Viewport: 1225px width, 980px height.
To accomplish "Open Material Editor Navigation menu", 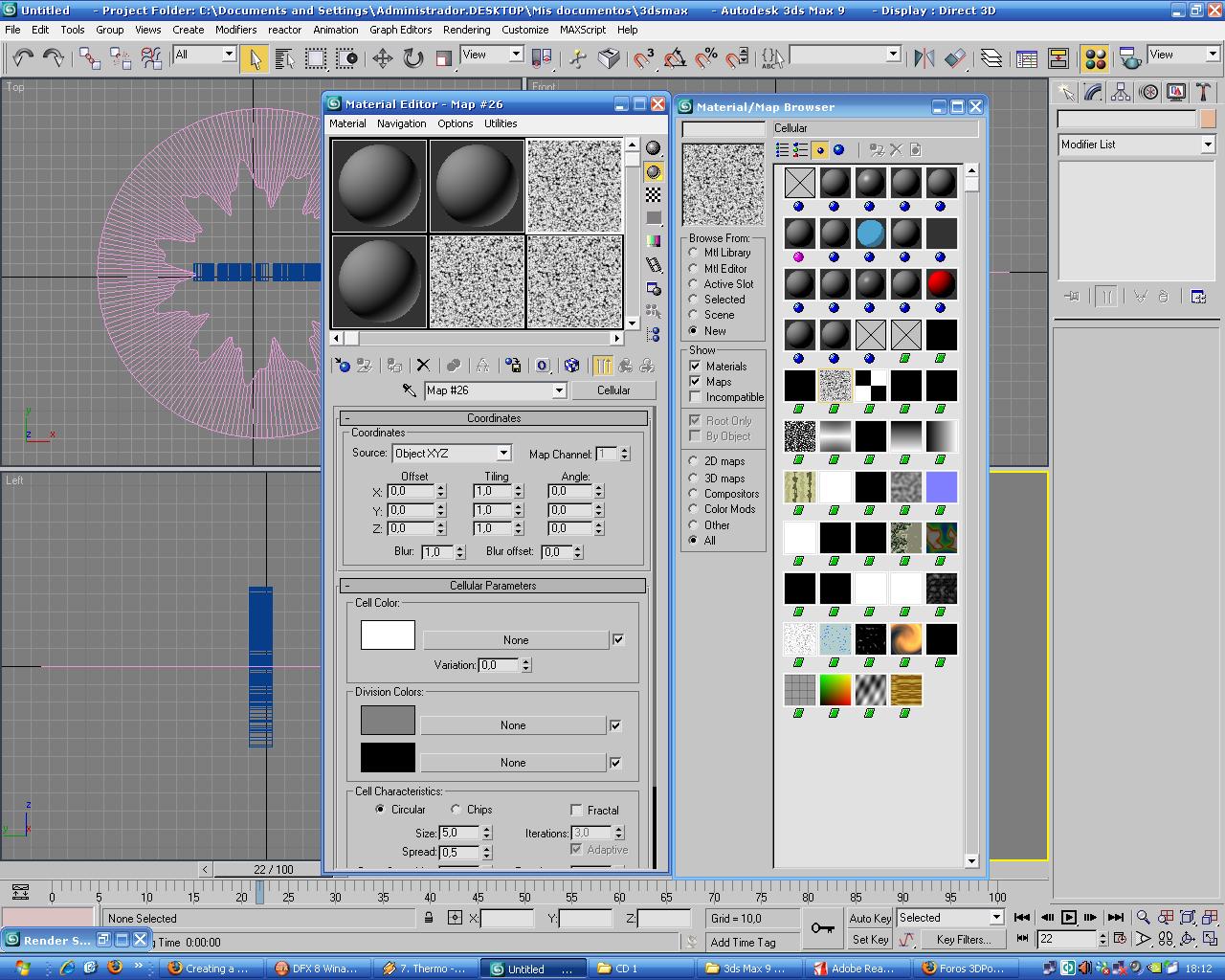I will [402, 123].
